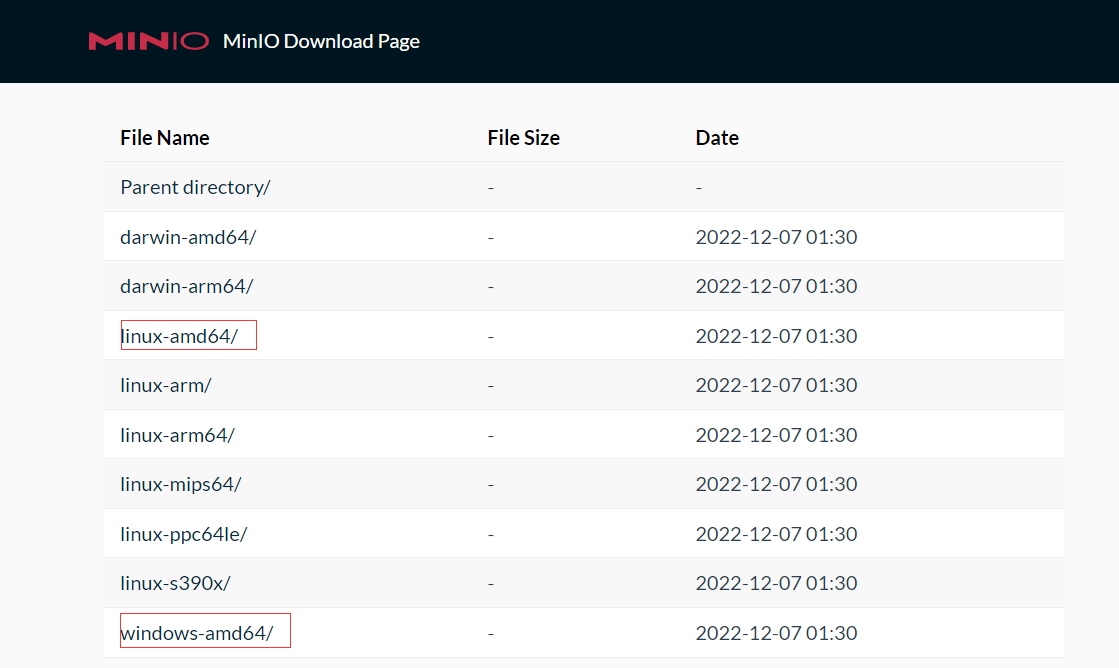
Task: Open the linux-mips64 folder
Action: [x=180, y=484]
